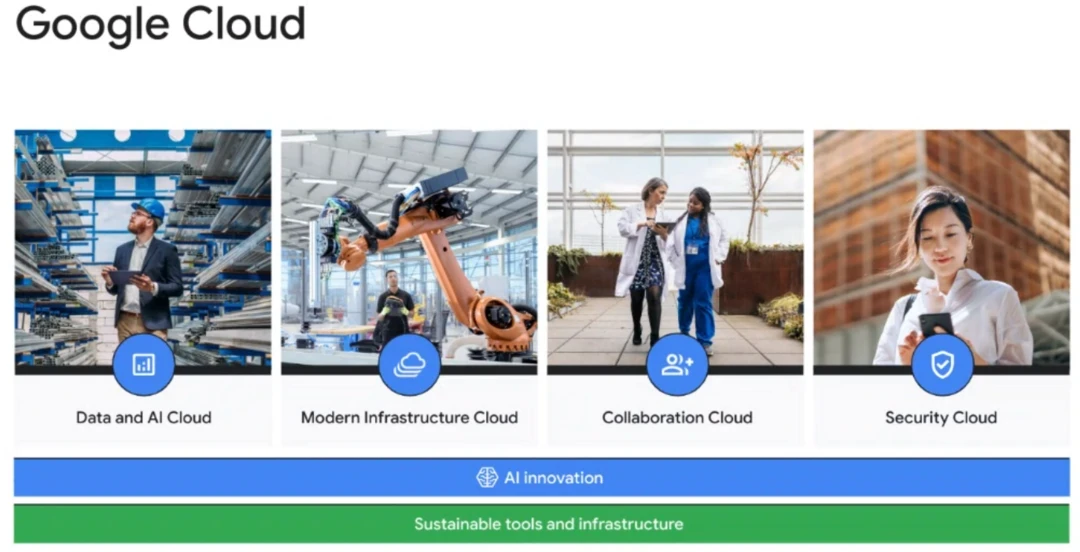This screenshot has width=1080, height=552.
Task: Click the Sustainable tools and infrastructure text
Action: click(549, 524)
